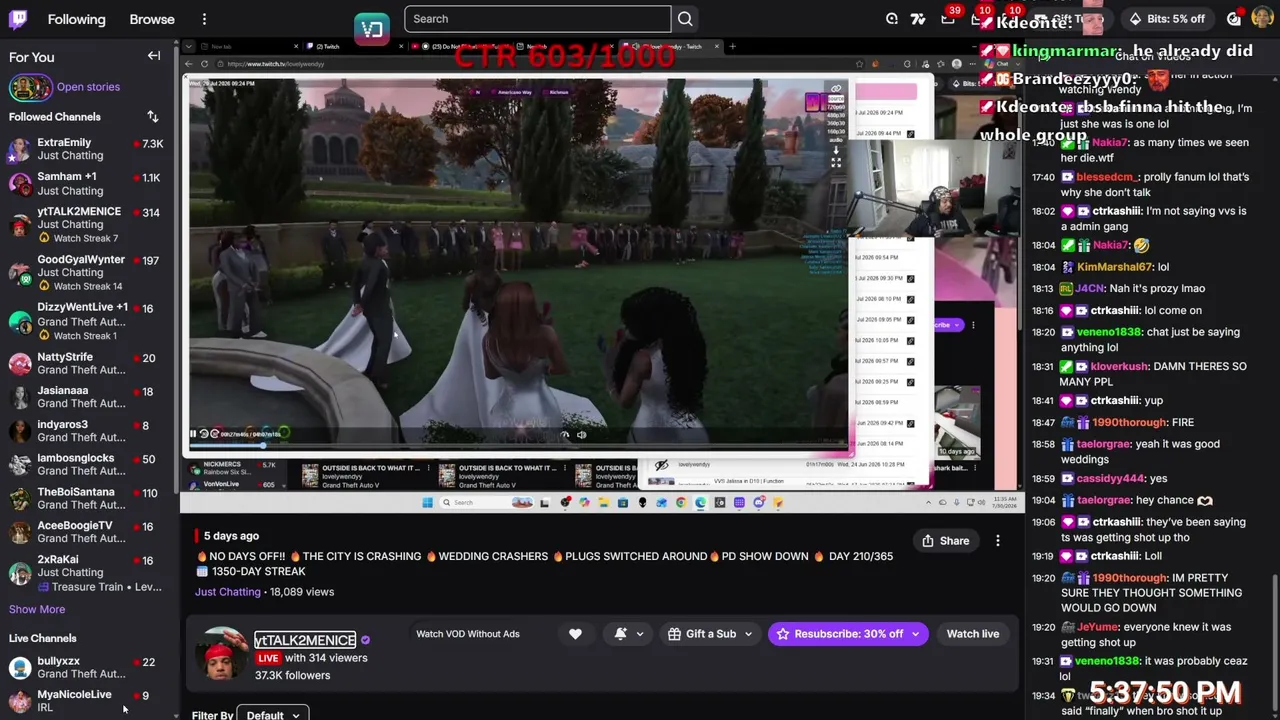The height and width of the screenshot is (720, 1280).
Task: Click ctrkashiii username in chat at 18:02
Action: 1117,211
